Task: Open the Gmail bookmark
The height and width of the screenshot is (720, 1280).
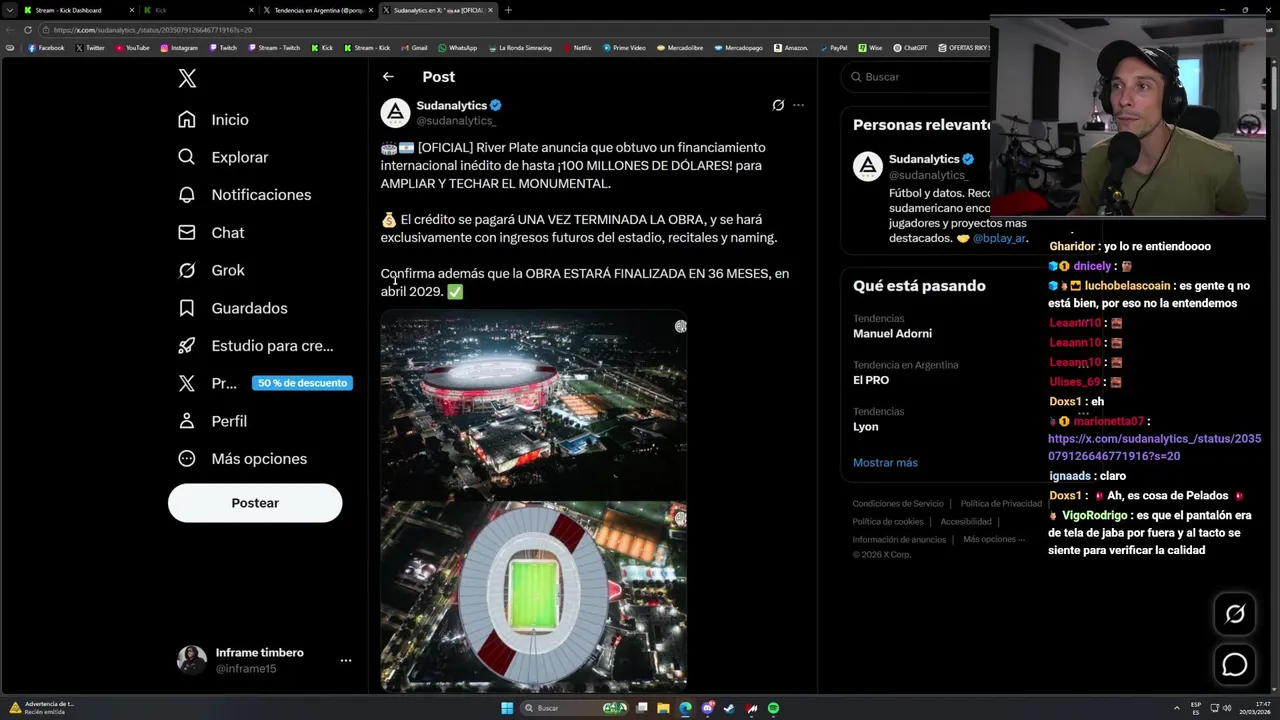Action: point(414,48)
